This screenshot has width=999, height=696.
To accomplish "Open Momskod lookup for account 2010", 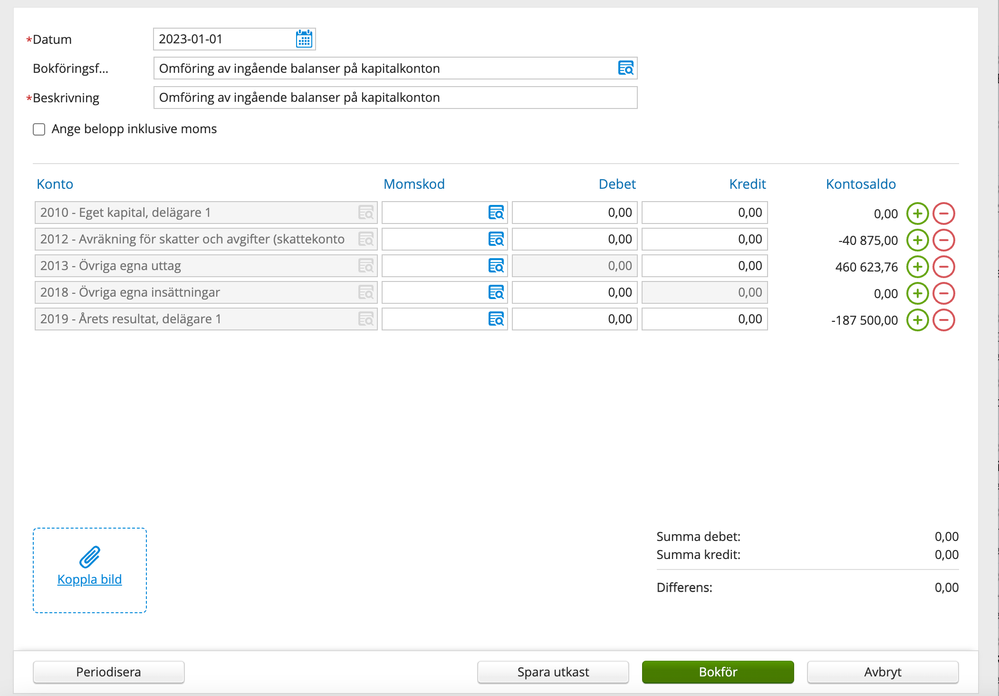I will tap(496, 213).
